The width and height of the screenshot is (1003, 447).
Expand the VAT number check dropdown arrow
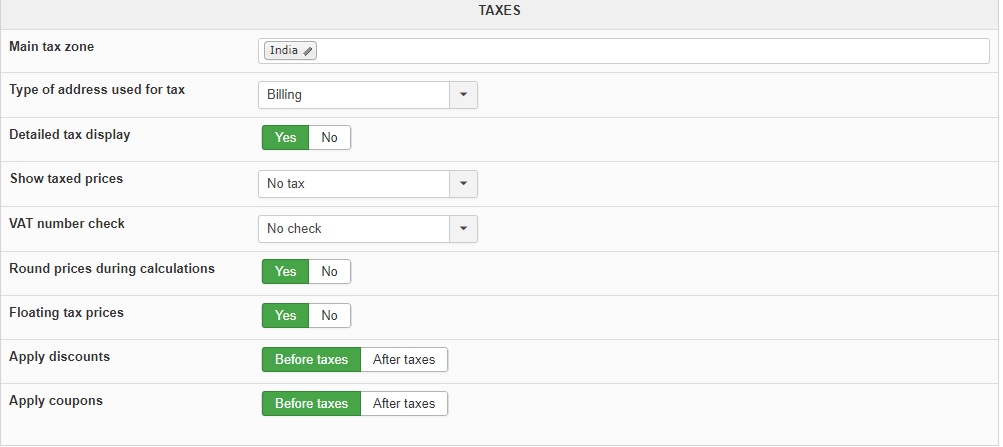[x=463, y=229]
